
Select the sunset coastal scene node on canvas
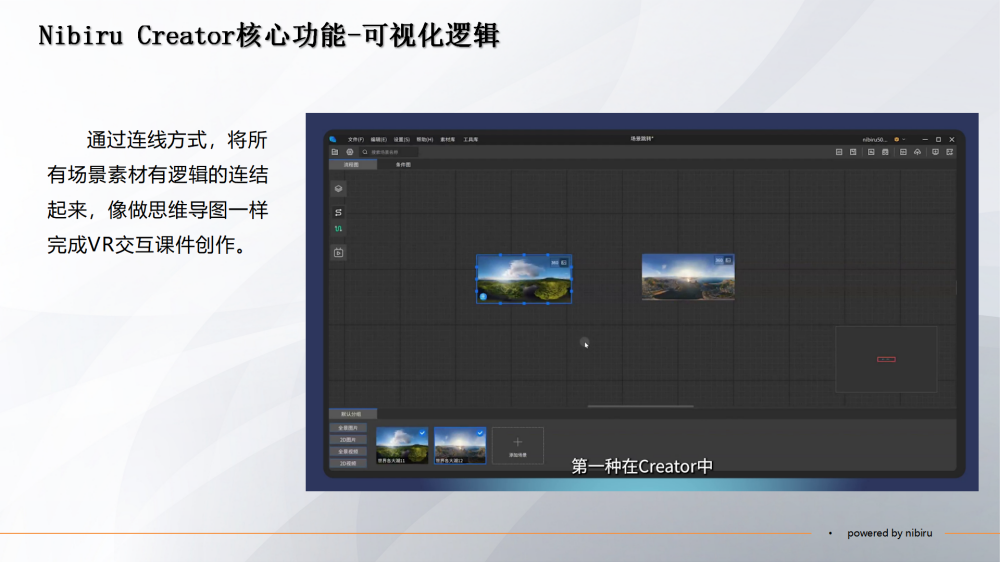(688, 277)
